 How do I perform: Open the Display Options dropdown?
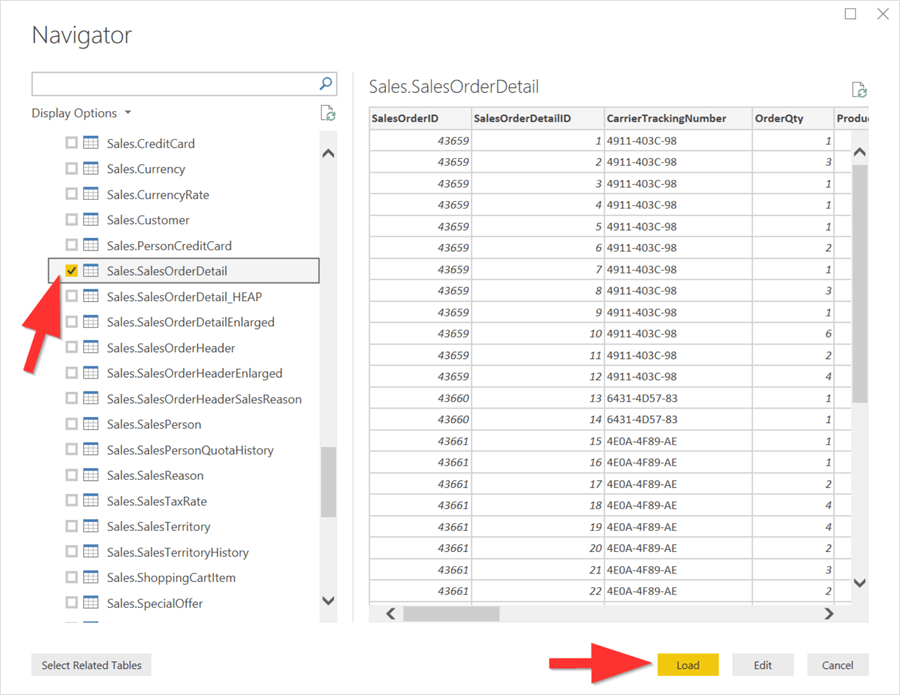pos(81,113)
